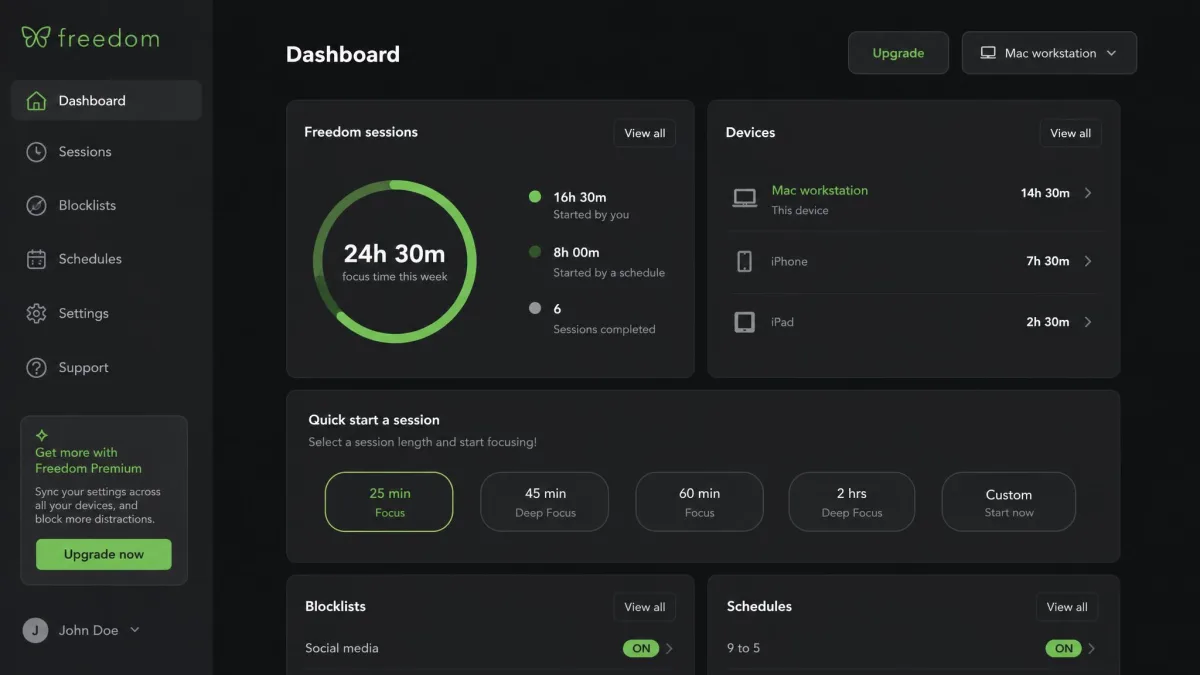View all Freedom sessions
This screenshot has width=1200, height=675.
pos(645,133)
